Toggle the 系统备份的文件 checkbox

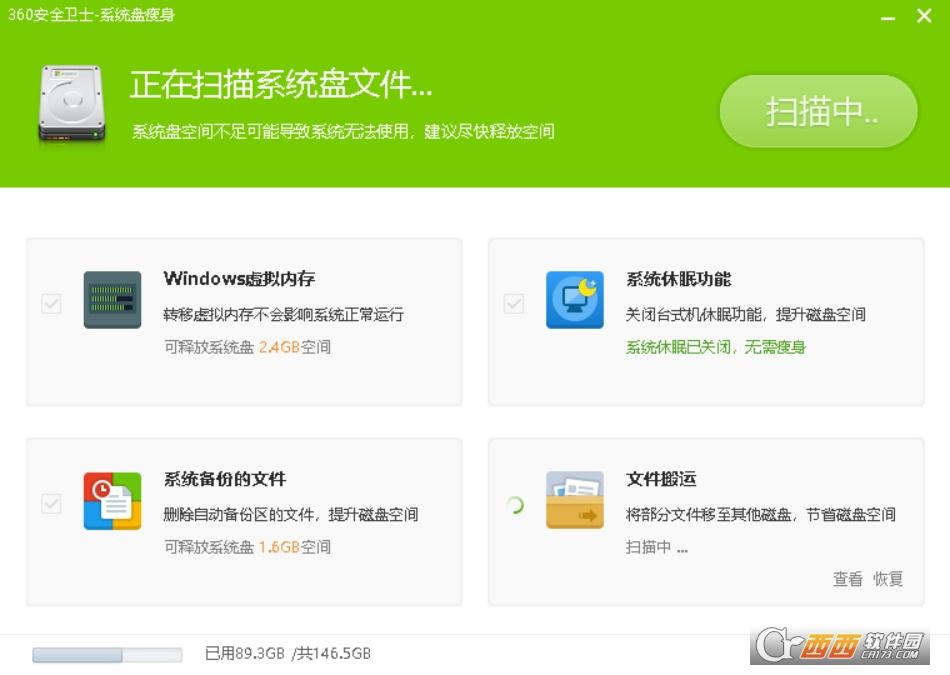[x=51, y=503]
